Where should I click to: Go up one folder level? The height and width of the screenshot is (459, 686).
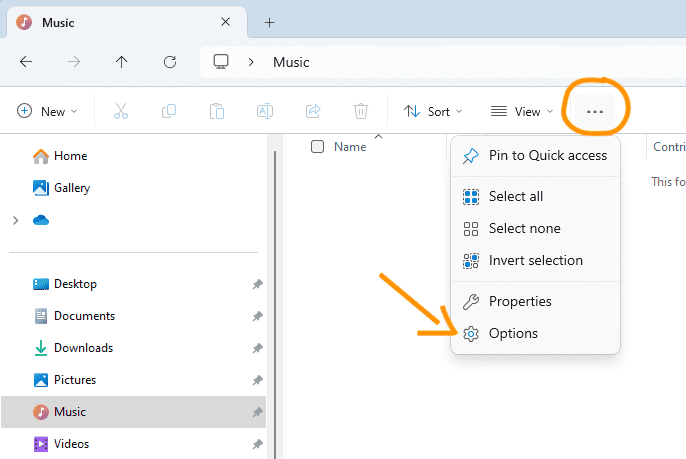click(121, 62)
